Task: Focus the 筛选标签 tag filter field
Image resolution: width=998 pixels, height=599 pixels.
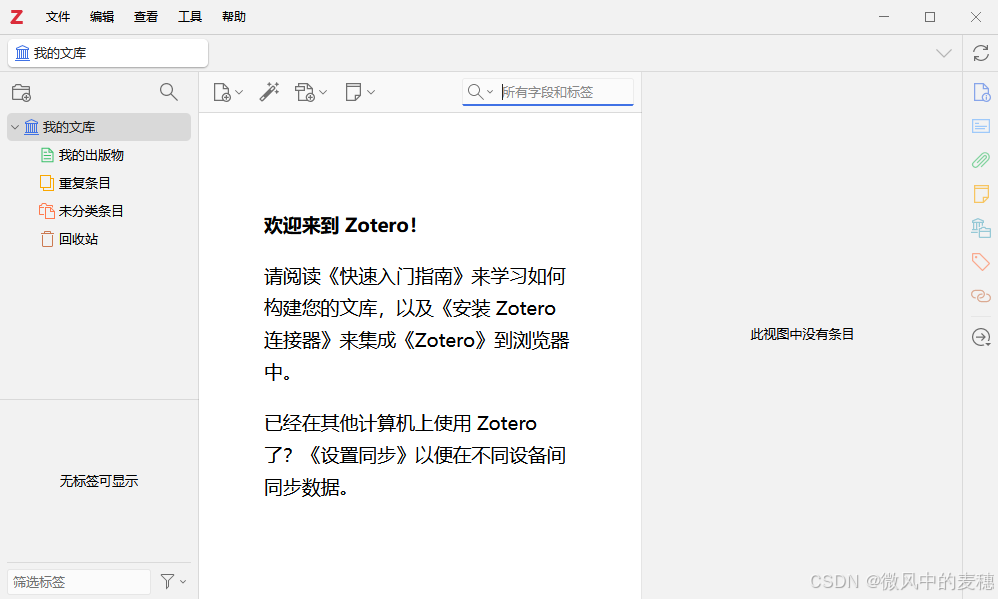Action: pyautogui.click(x=79, y=582)
